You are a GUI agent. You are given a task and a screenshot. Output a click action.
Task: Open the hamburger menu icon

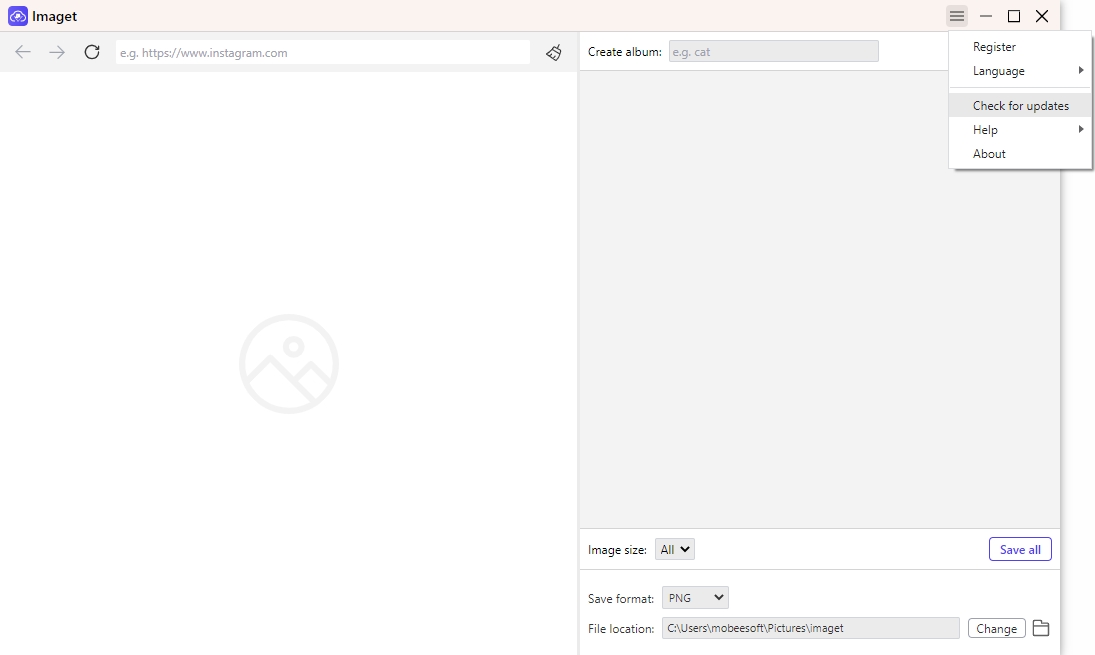[957, 16]
